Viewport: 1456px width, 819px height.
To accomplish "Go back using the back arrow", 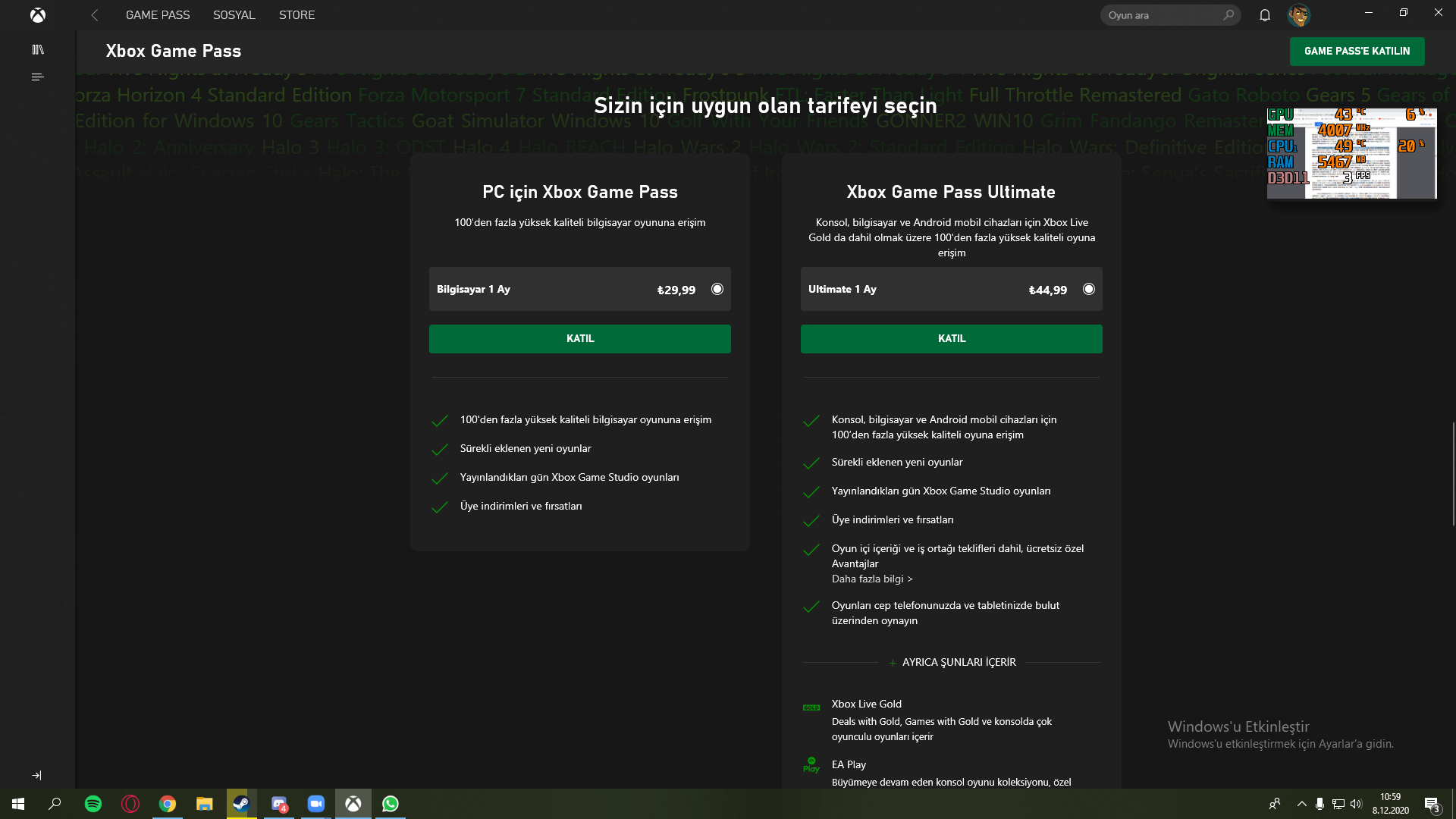I will [95, 15].
